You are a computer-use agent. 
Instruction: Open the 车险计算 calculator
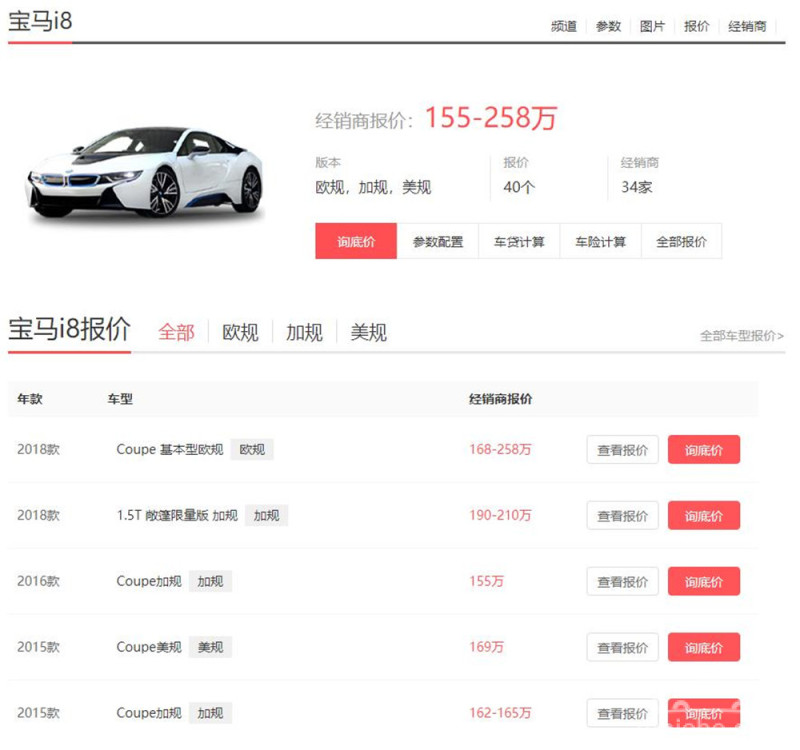coord(600,241)
